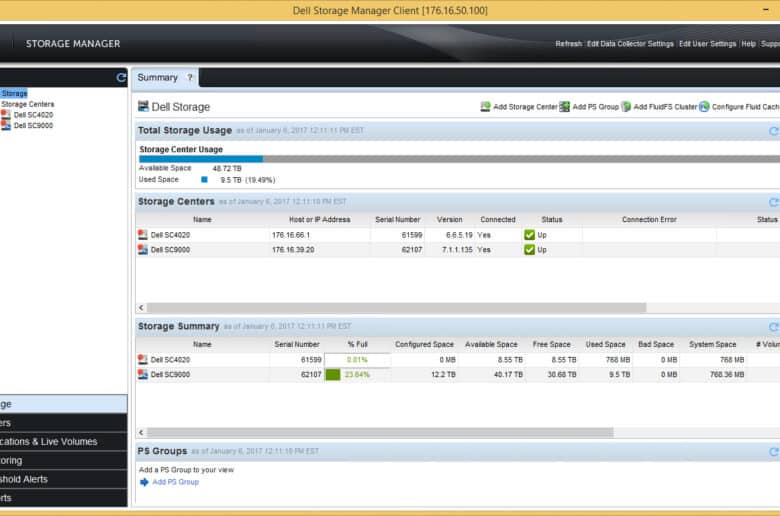Sort Storage Summary by Available Space
This screenshot has width=780, height=516.
[491, 344]
